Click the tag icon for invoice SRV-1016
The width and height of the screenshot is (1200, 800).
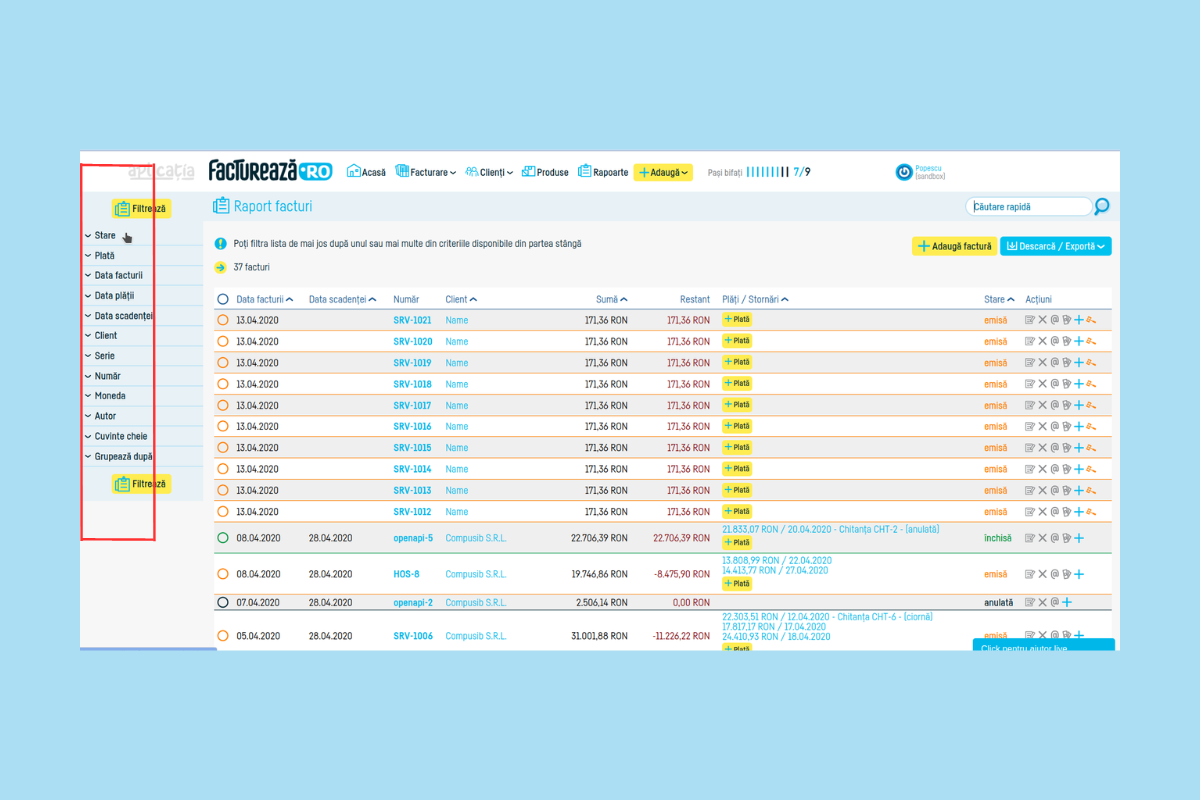(x=1067, y=427)
